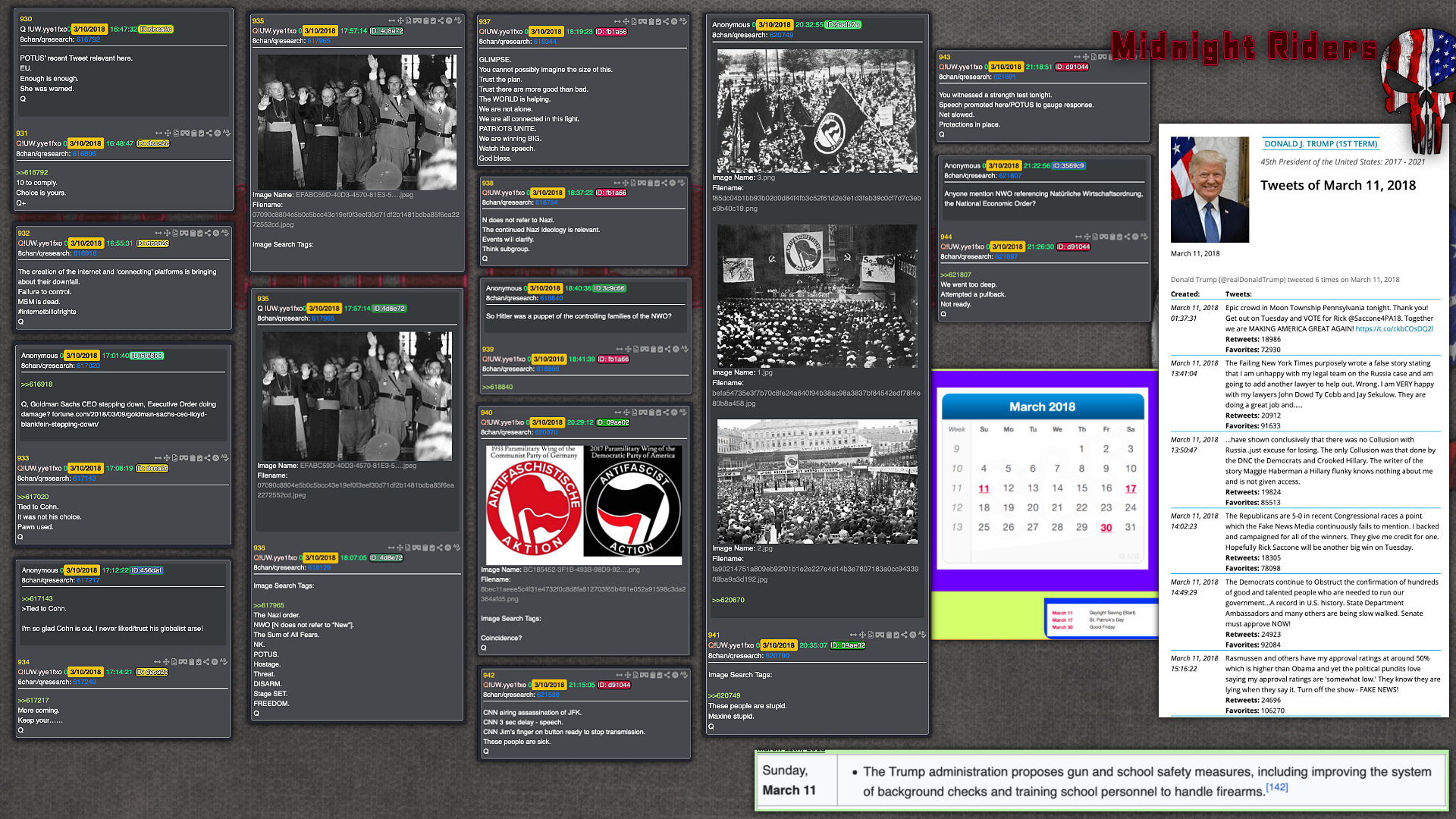This screenshot has width=1456, height=819.
Task: Open the saluting men photo in lower post 935
Action: click(x=357, y=396)
